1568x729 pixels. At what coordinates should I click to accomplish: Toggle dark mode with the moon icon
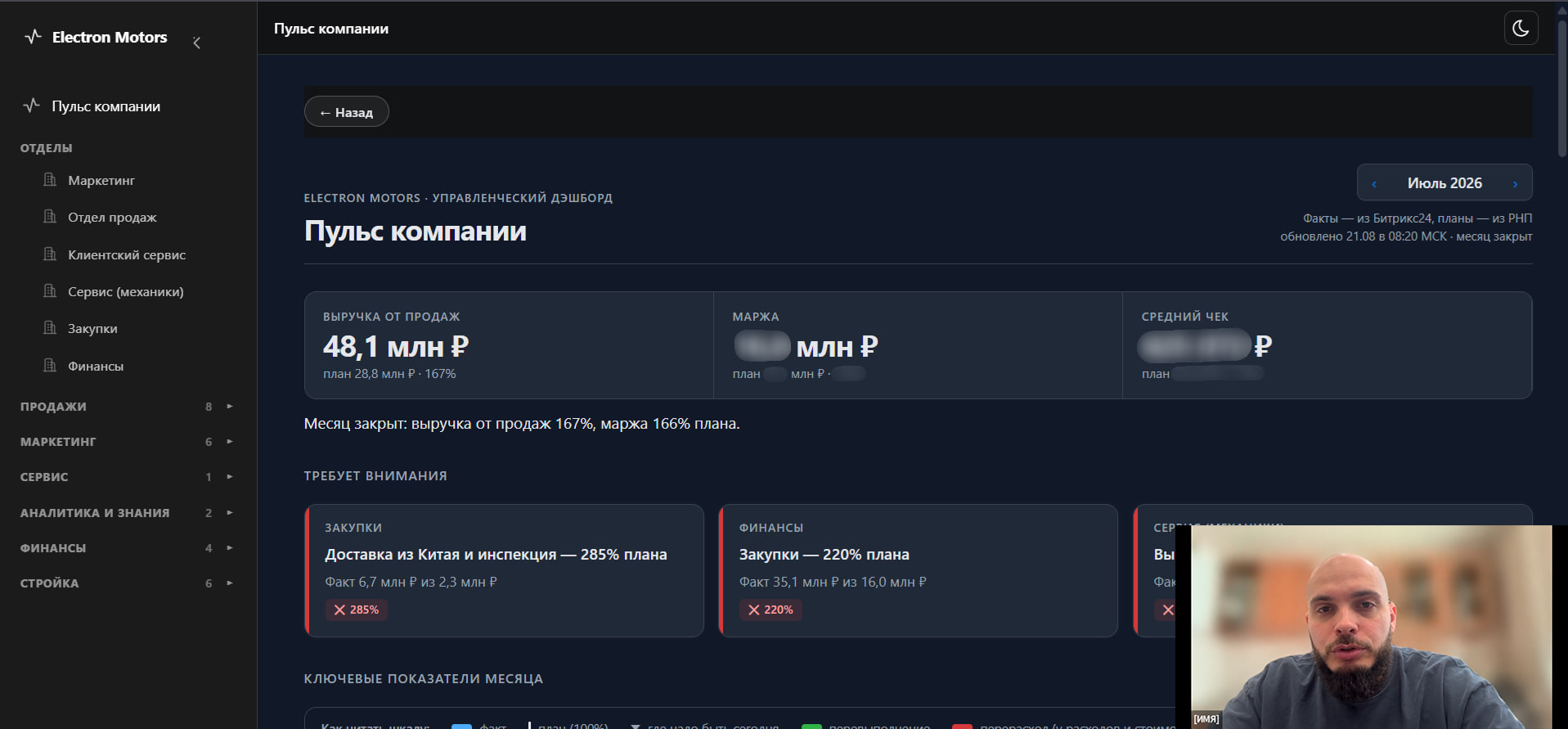pos(1521,28)
